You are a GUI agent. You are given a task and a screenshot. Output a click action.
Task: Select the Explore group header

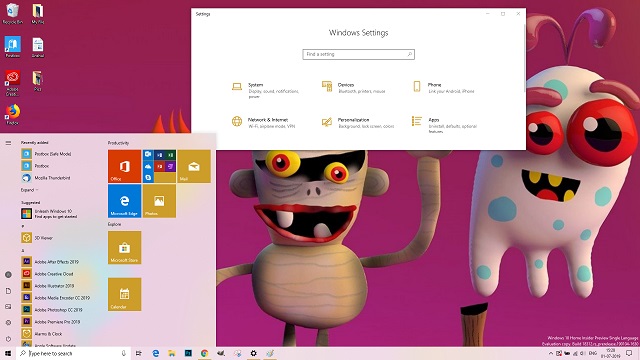115,224
